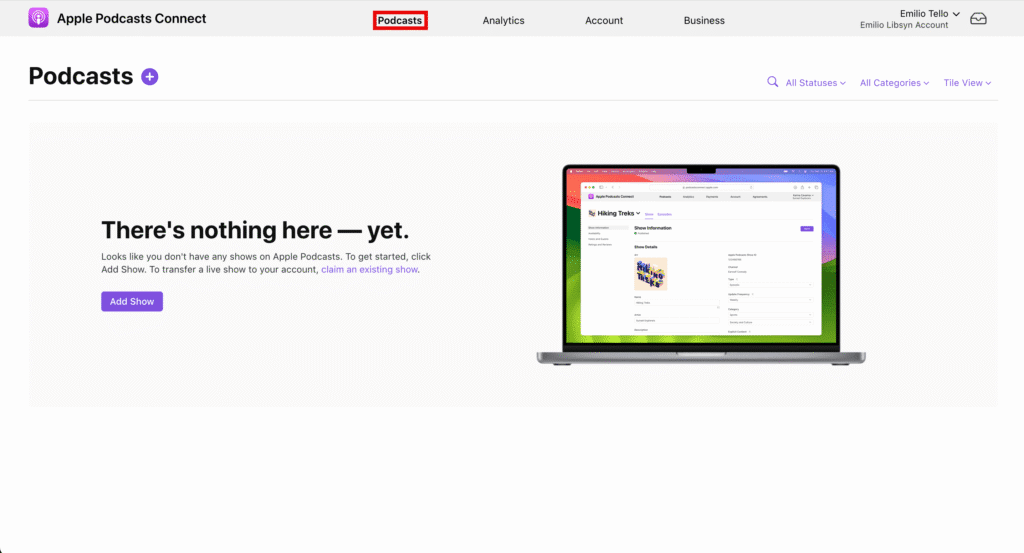Follow the claim an existing show link
The image size is (1024, 553).
369,269
